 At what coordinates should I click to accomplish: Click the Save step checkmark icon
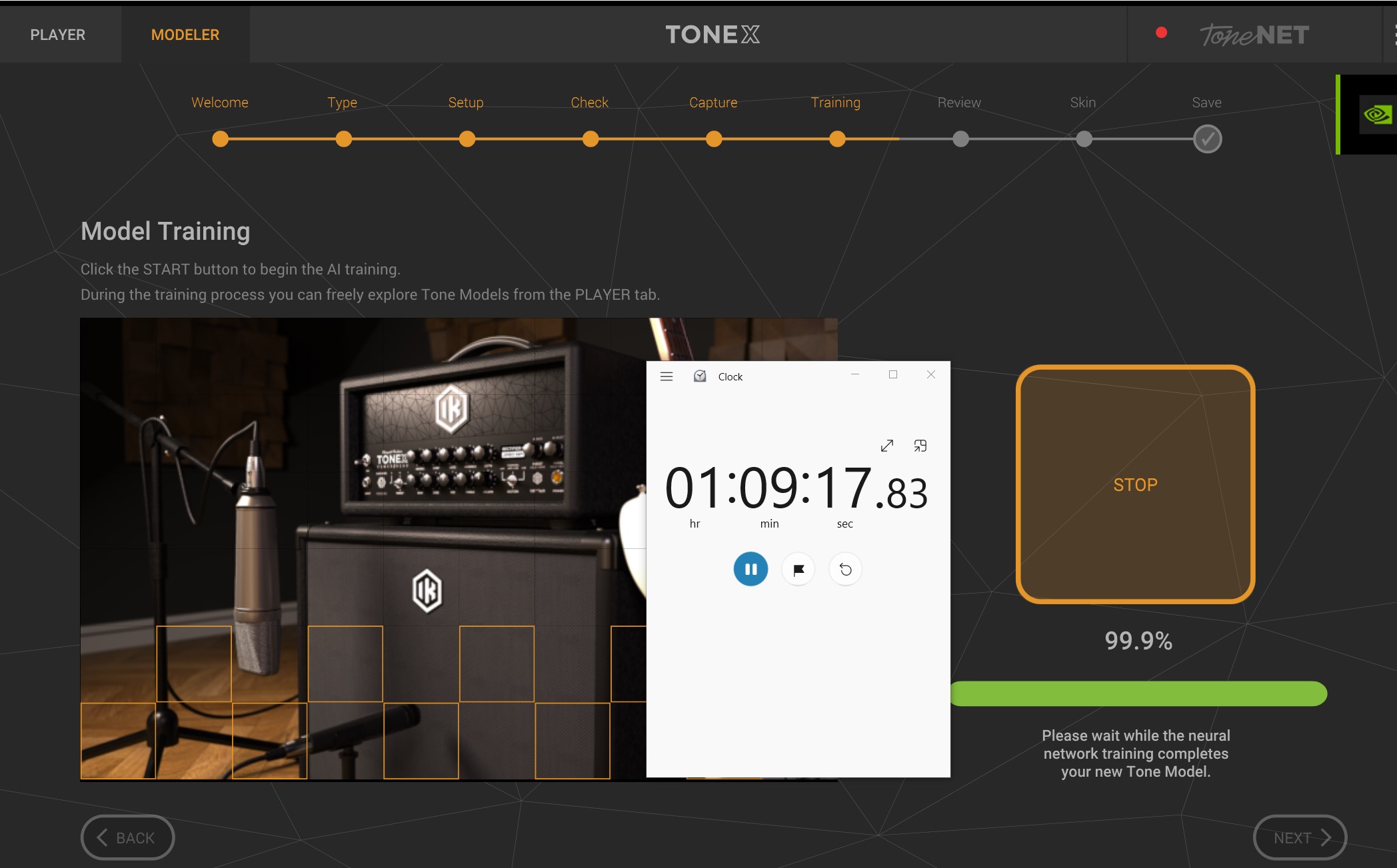tap(1207, 139)
